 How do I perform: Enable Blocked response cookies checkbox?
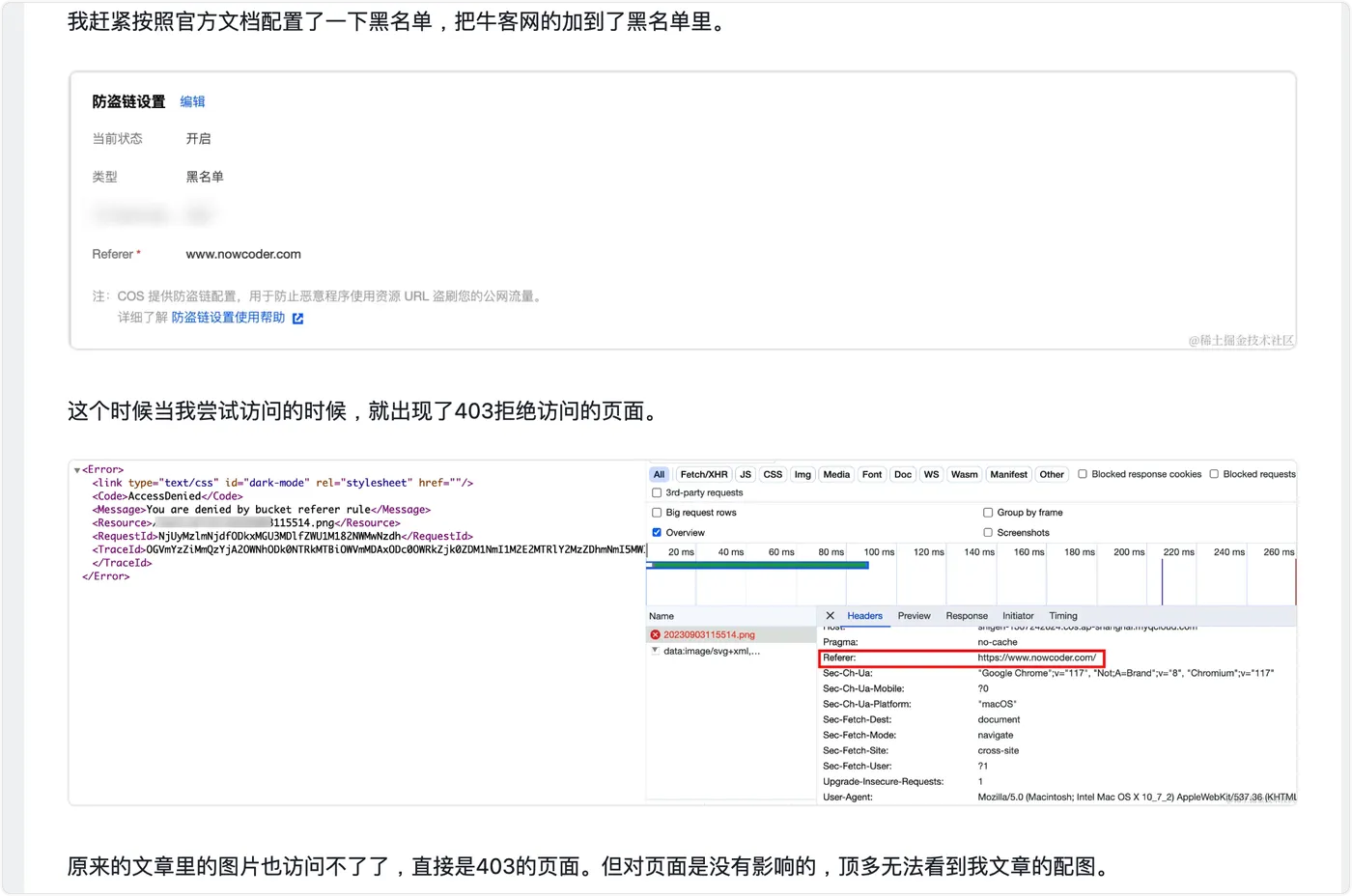pyautogui.click(x=1083, y=474)
